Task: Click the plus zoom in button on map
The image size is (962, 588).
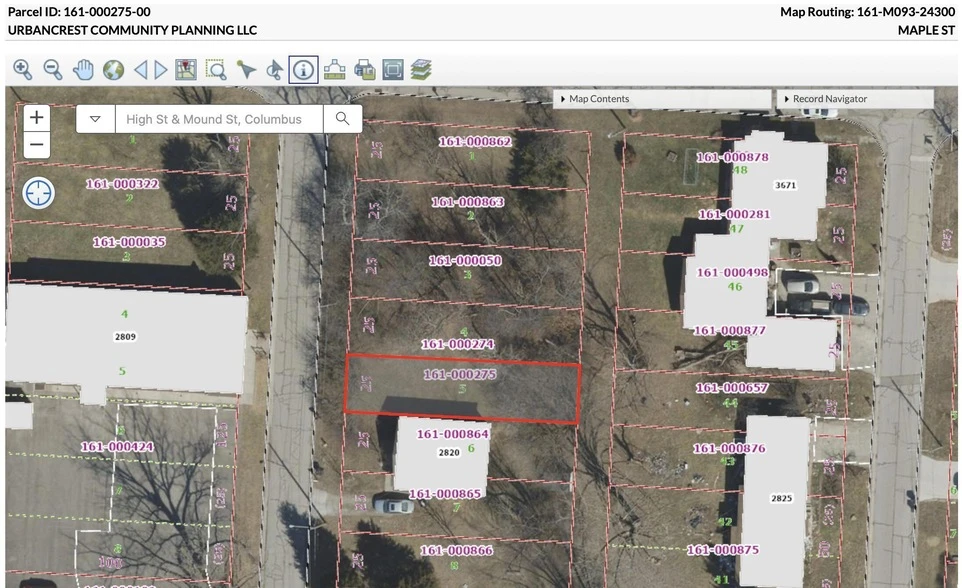Action: (37, 117)
